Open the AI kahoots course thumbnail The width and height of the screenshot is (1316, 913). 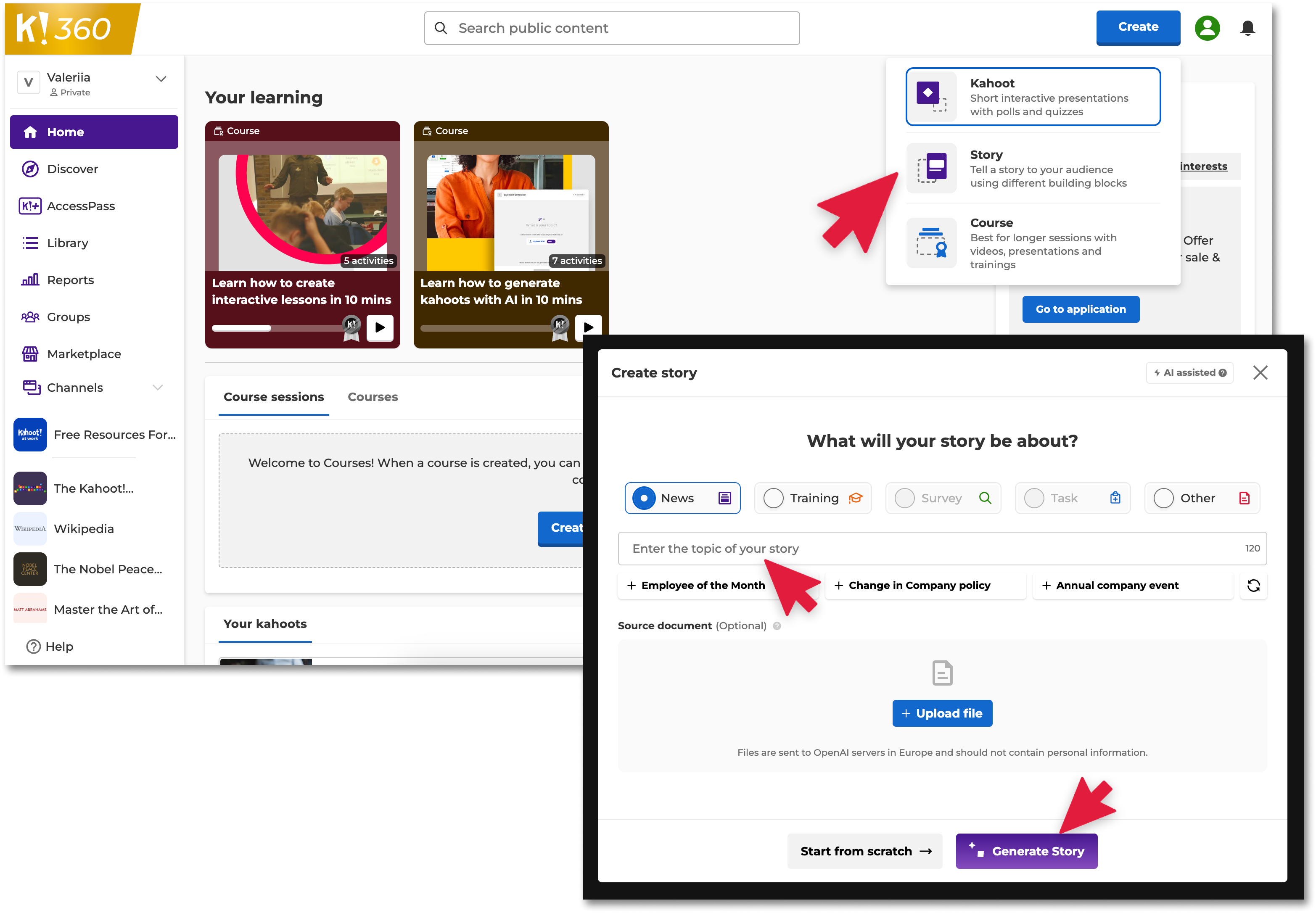coord(510,213)
